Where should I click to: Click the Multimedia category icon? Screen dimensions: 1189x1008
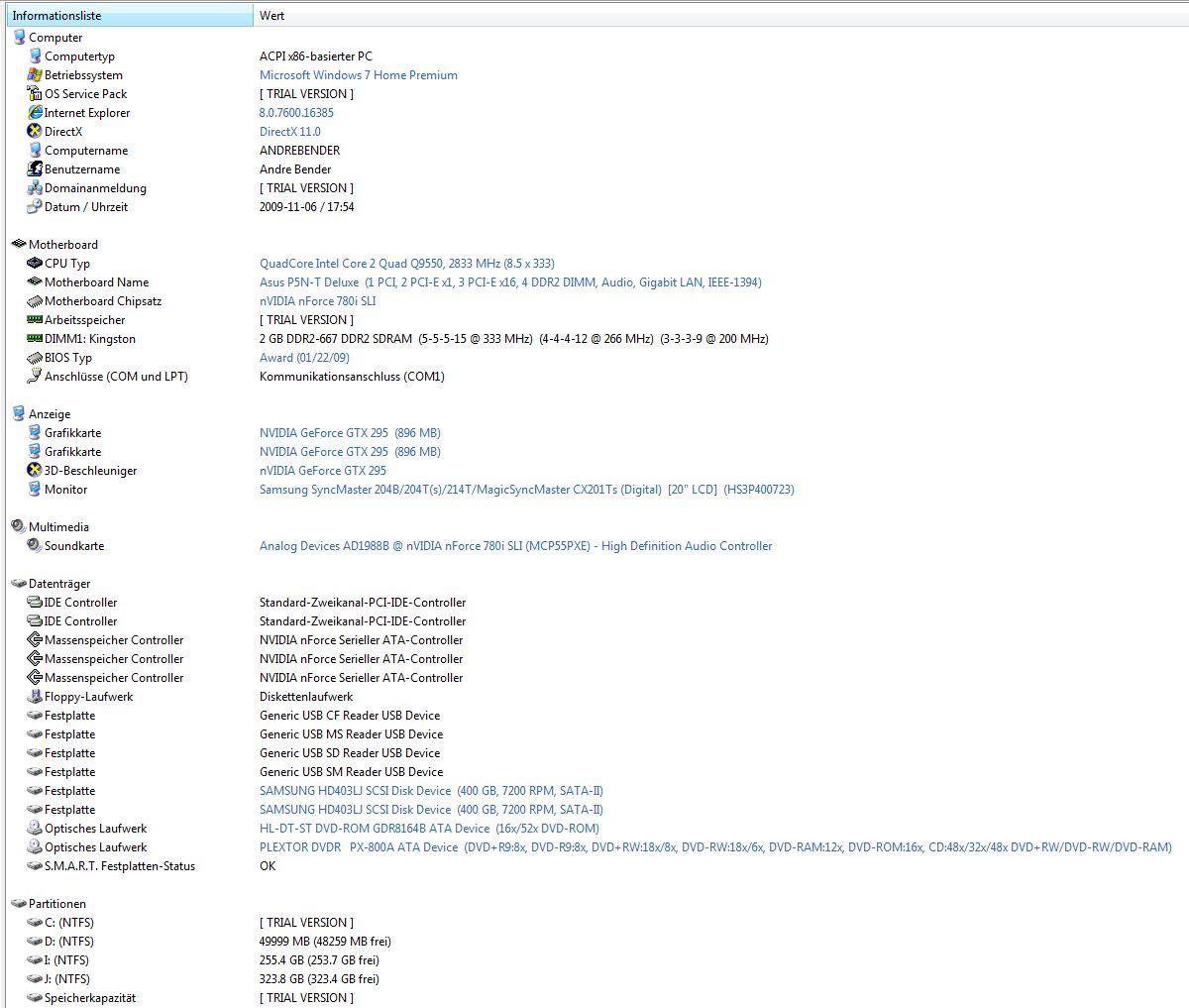click(19, 527)
